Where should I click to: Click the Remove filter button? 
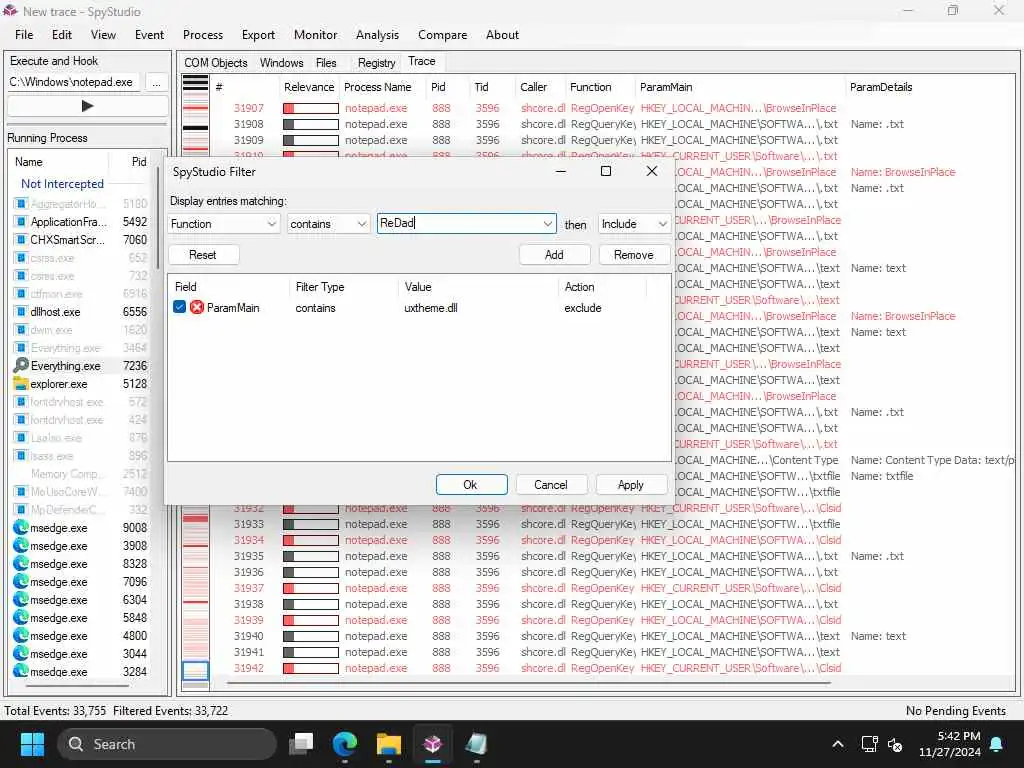coord(634,255)
